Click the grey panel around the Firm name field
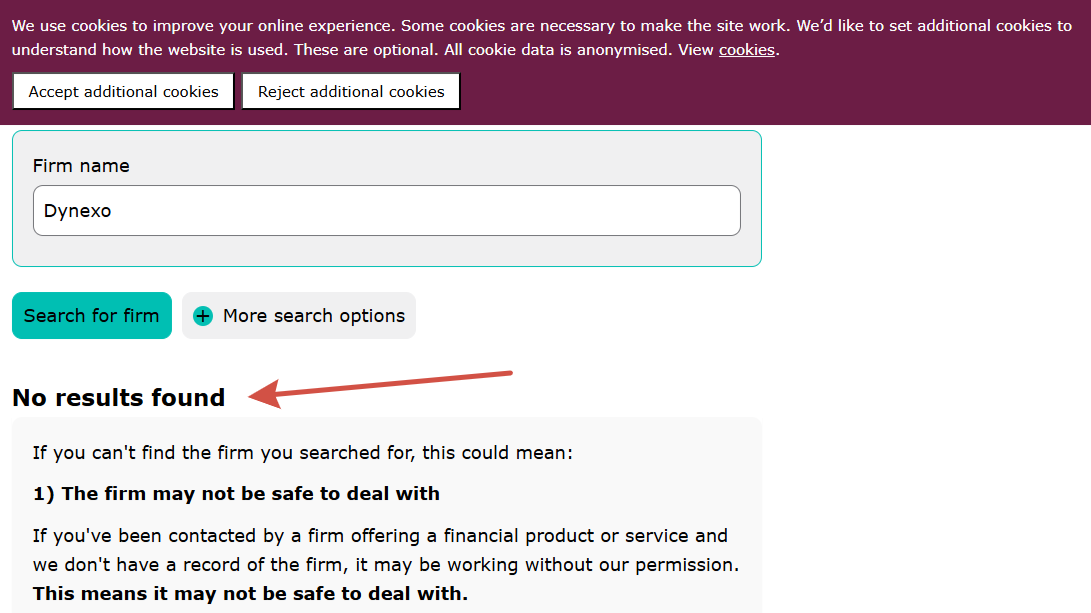 [x=387, y=198]
